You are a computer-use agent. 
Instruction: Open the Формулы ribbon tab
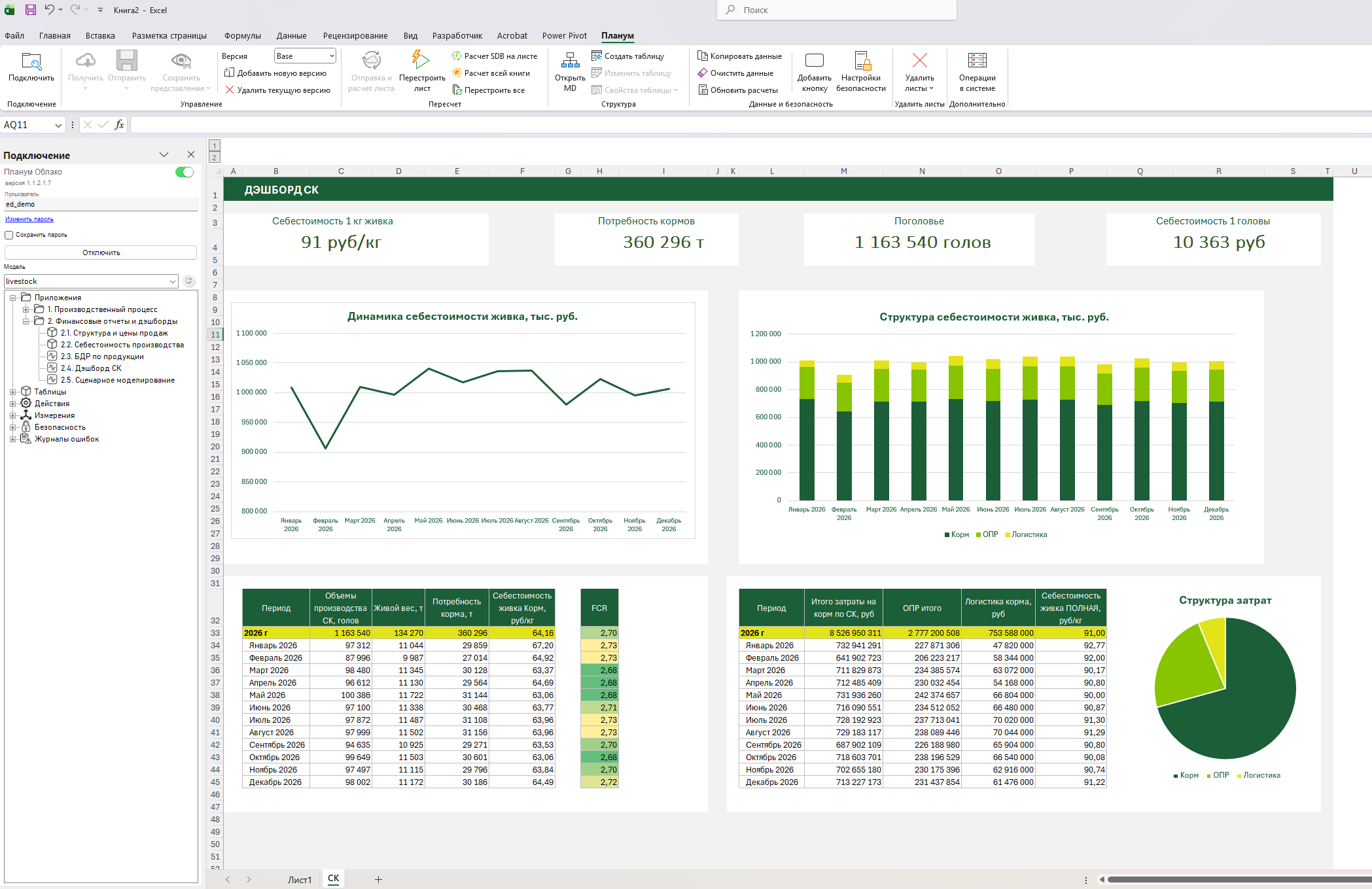[242, 36]
